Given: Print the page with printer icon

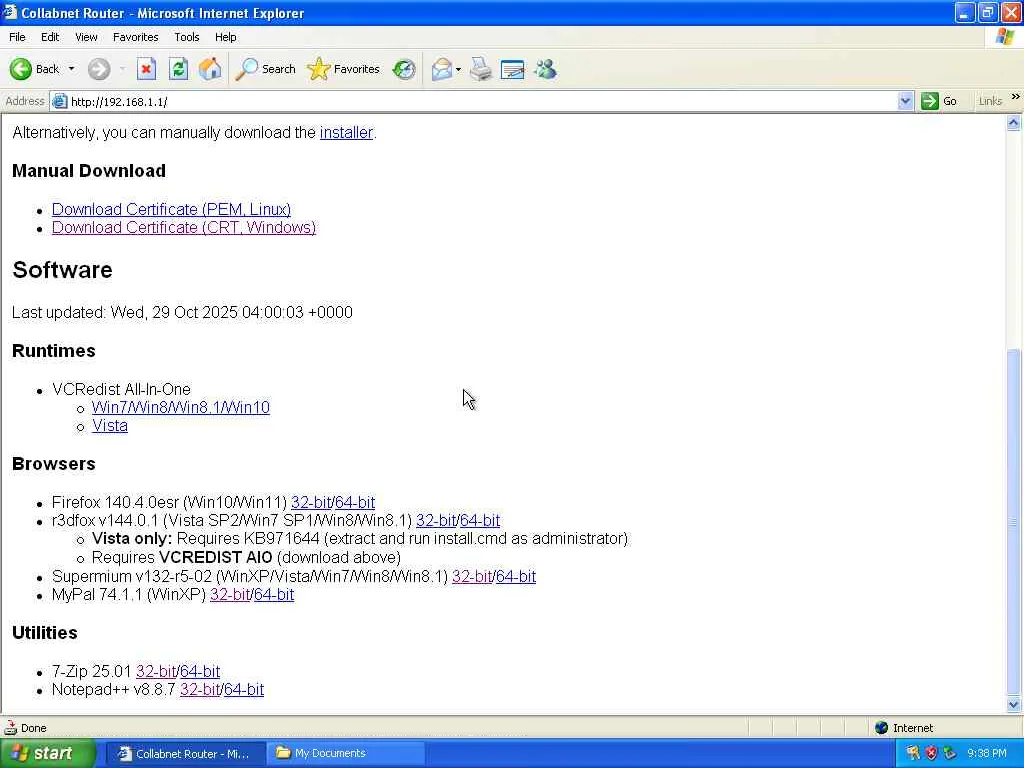Looking at the screenshot, I should coord(481,69).
